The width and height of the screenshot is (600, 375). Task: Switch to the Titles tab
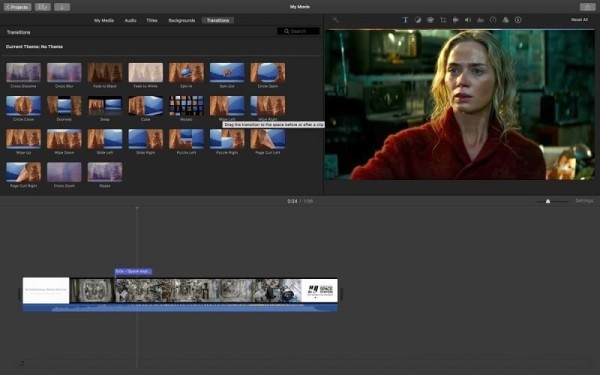(x=152, y=20)
